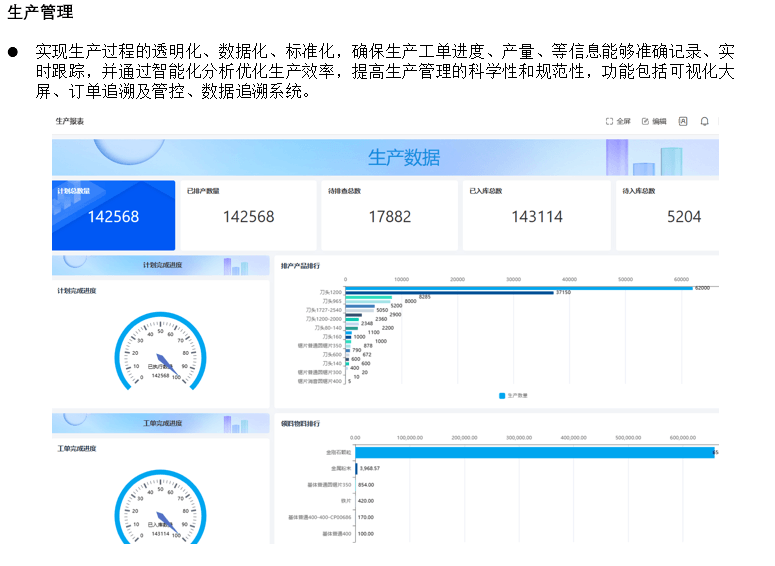
Task: Open the notification bell
Action: [x=704, y=121]
